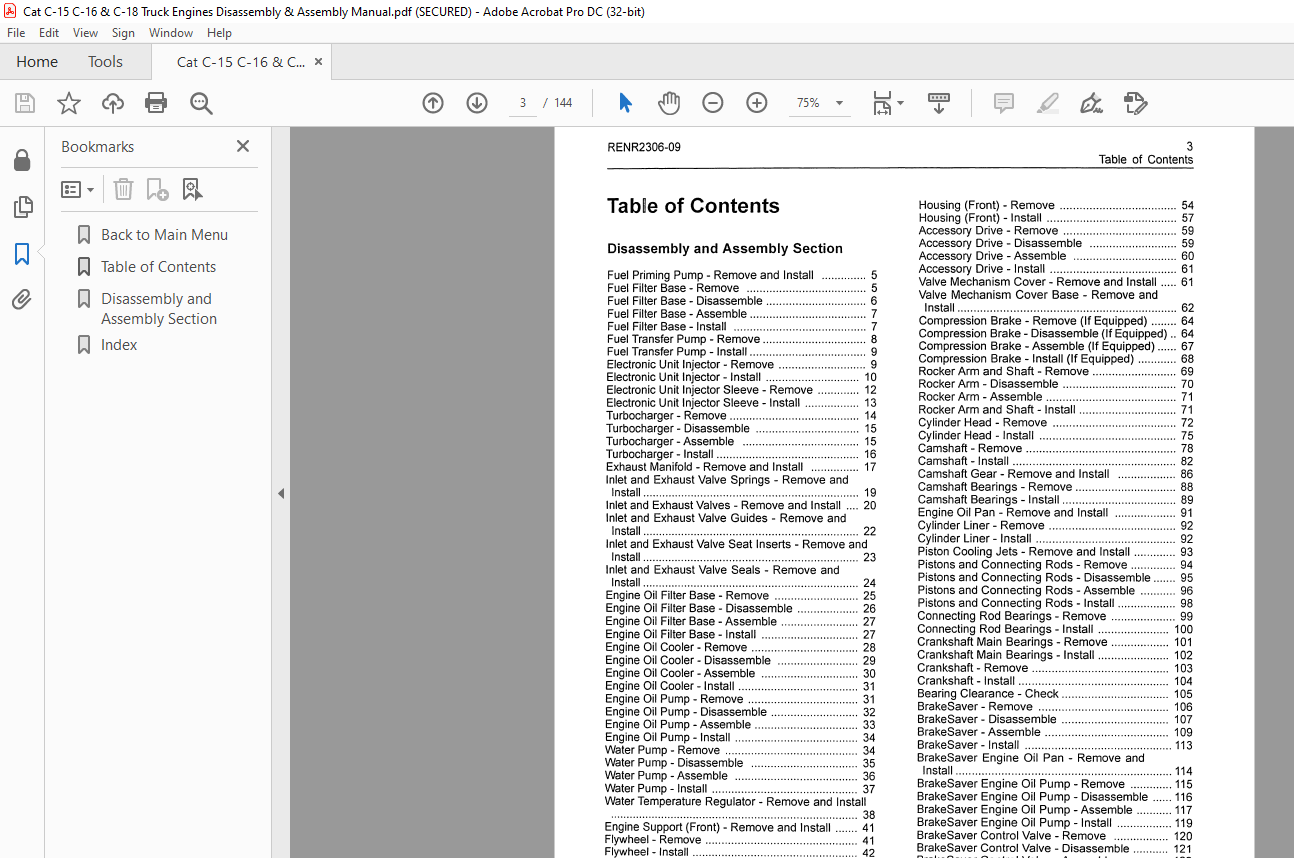Open the Find text search tool
1294x858 pixels.
(202, 103)
